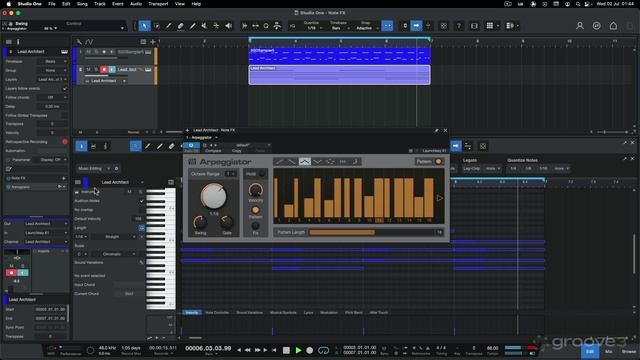The width and height of the screenshot is (640, 360).
Task: Pin the Lead Architect Note FX window
Action: (x=436, y=130)
